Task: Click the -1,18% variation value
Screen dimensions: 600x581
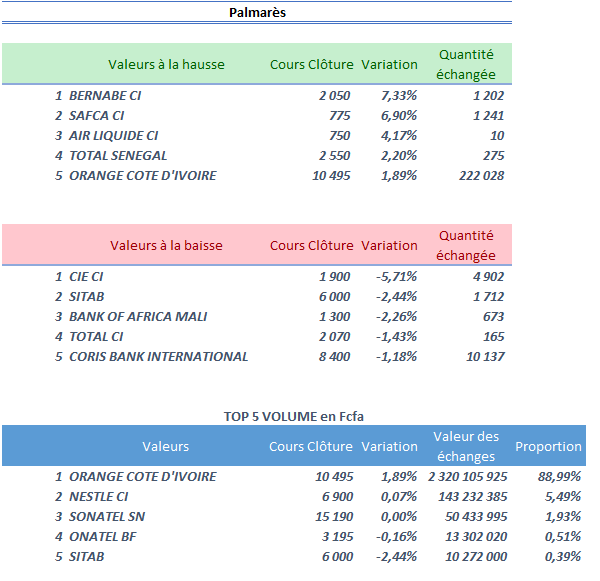Action: click(x=396, y=356)
